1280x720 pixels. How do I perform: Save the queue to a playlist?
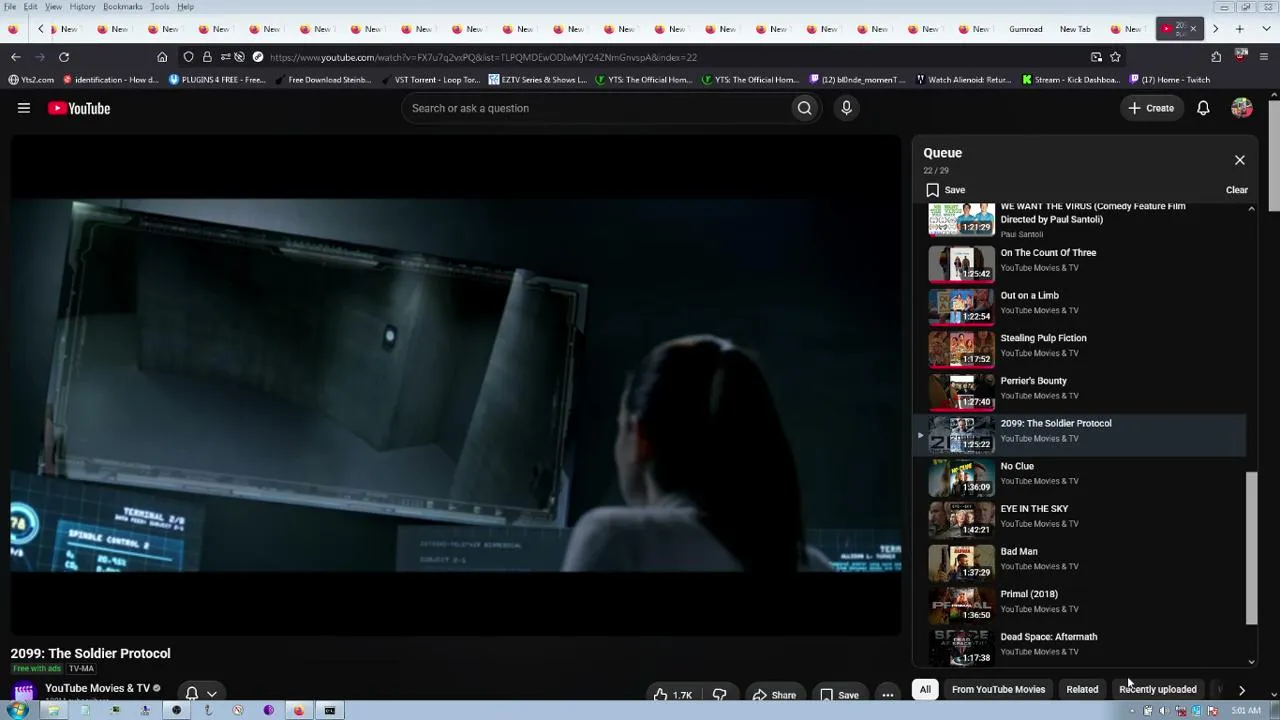(x=946, y=190)
